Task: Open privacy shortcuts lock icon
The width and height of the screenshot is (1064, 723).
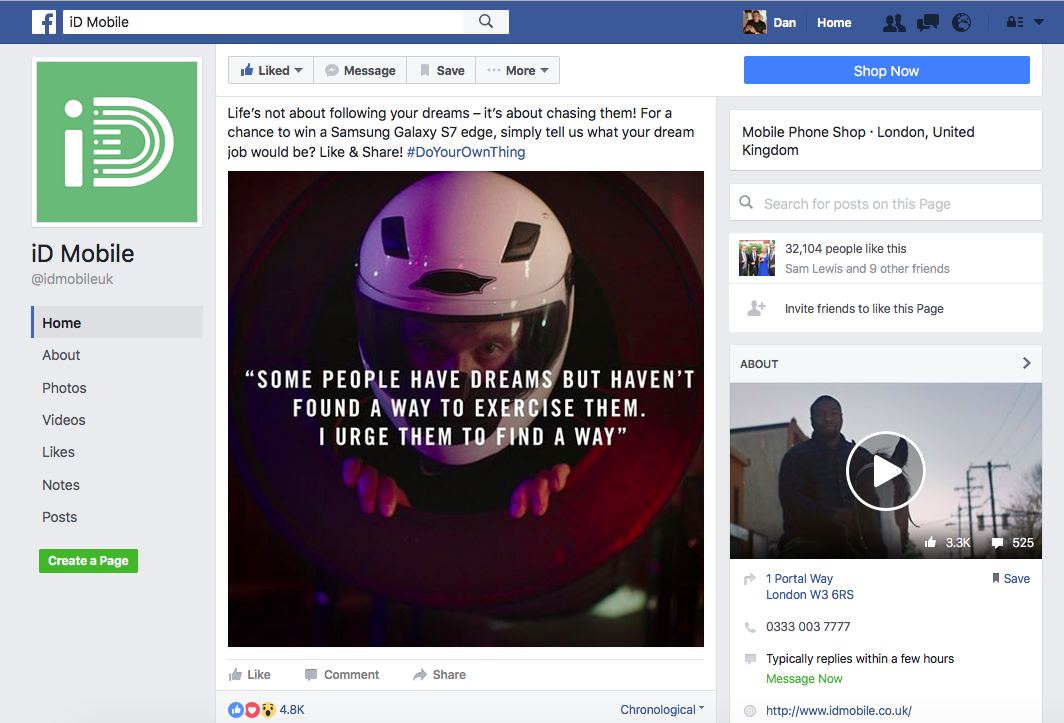Action: point(1015,22)
